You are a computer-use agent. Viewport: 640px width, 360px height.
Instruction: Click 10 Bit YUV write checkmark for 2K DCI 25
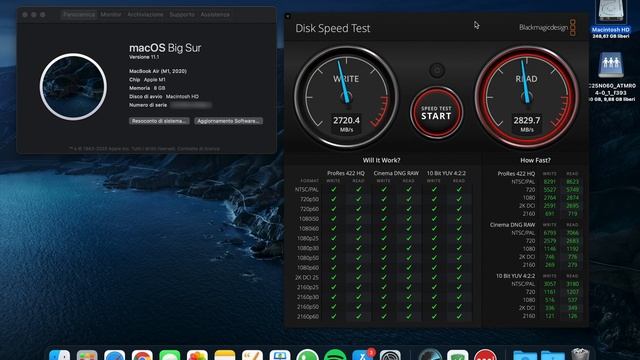[x=434, y=277]
